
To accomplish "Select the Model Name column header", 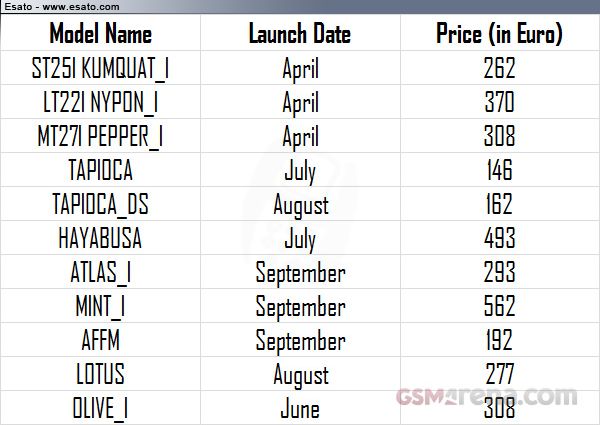I will (x=101, y=33).
